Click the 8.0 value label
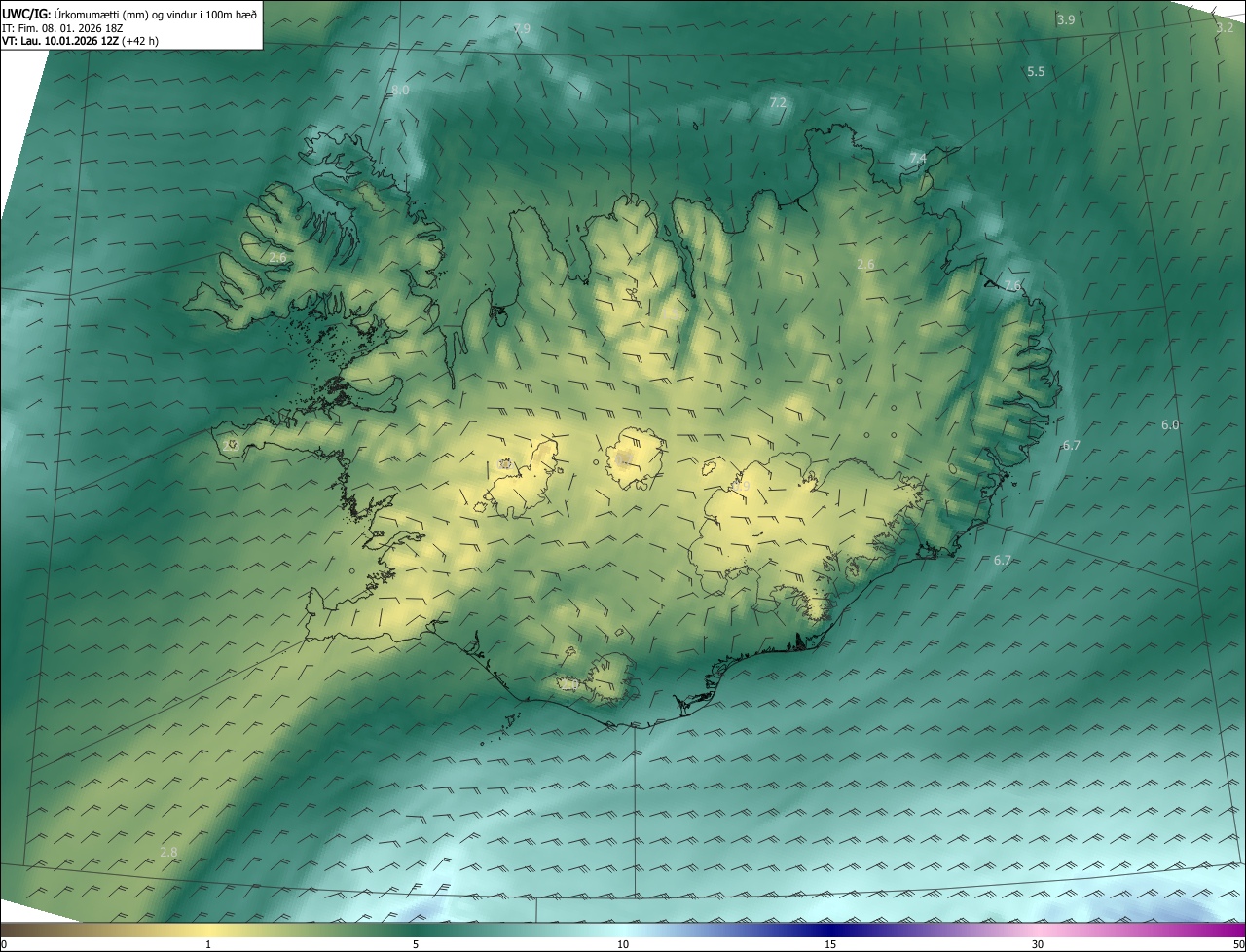1246x952 pixels. click(x=400, y=91)
